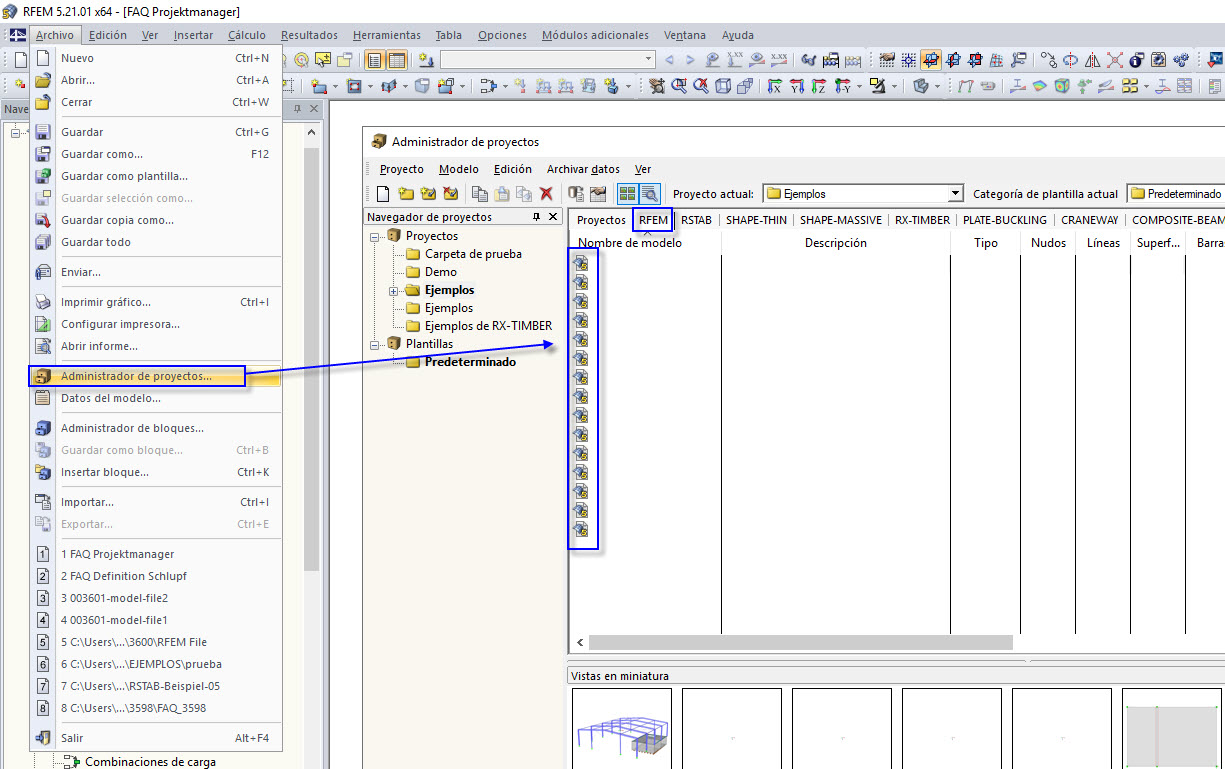Click the Imprimir gráfico printer icon
The image size is (1225, 769).
point(43,302)
